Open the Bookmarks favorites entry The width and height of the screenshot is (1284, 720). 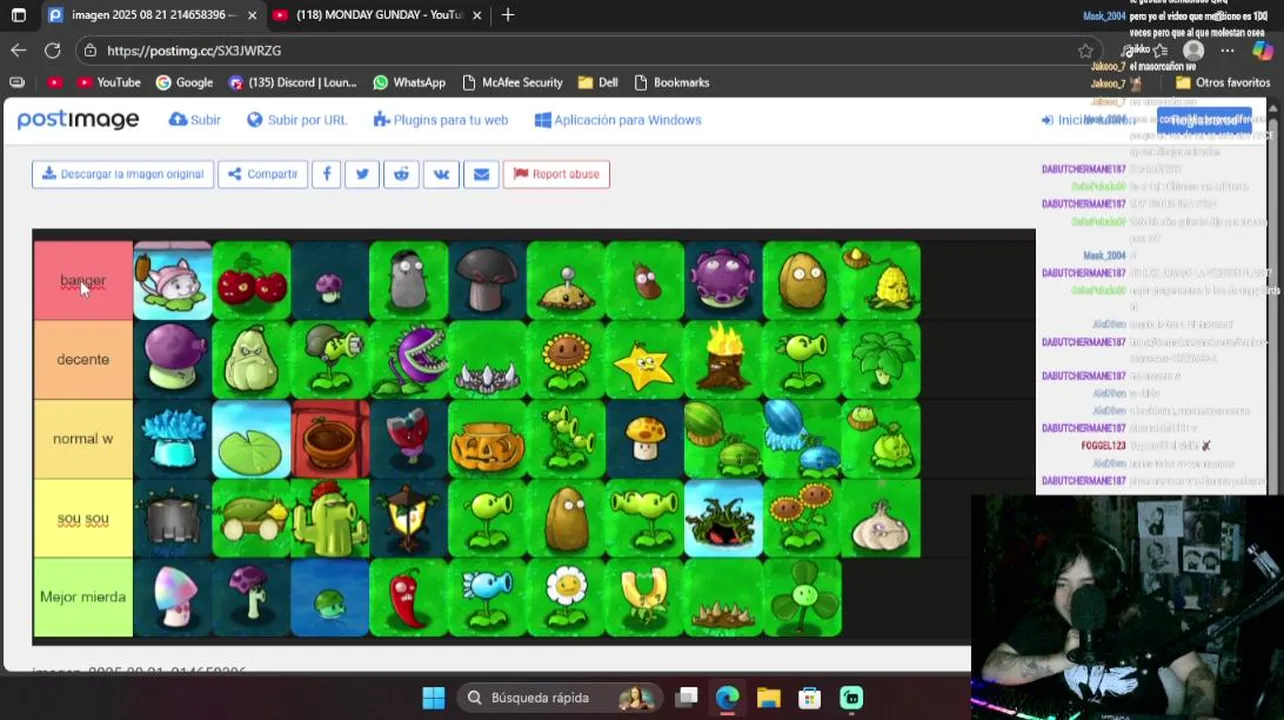(x=672, y=82)
